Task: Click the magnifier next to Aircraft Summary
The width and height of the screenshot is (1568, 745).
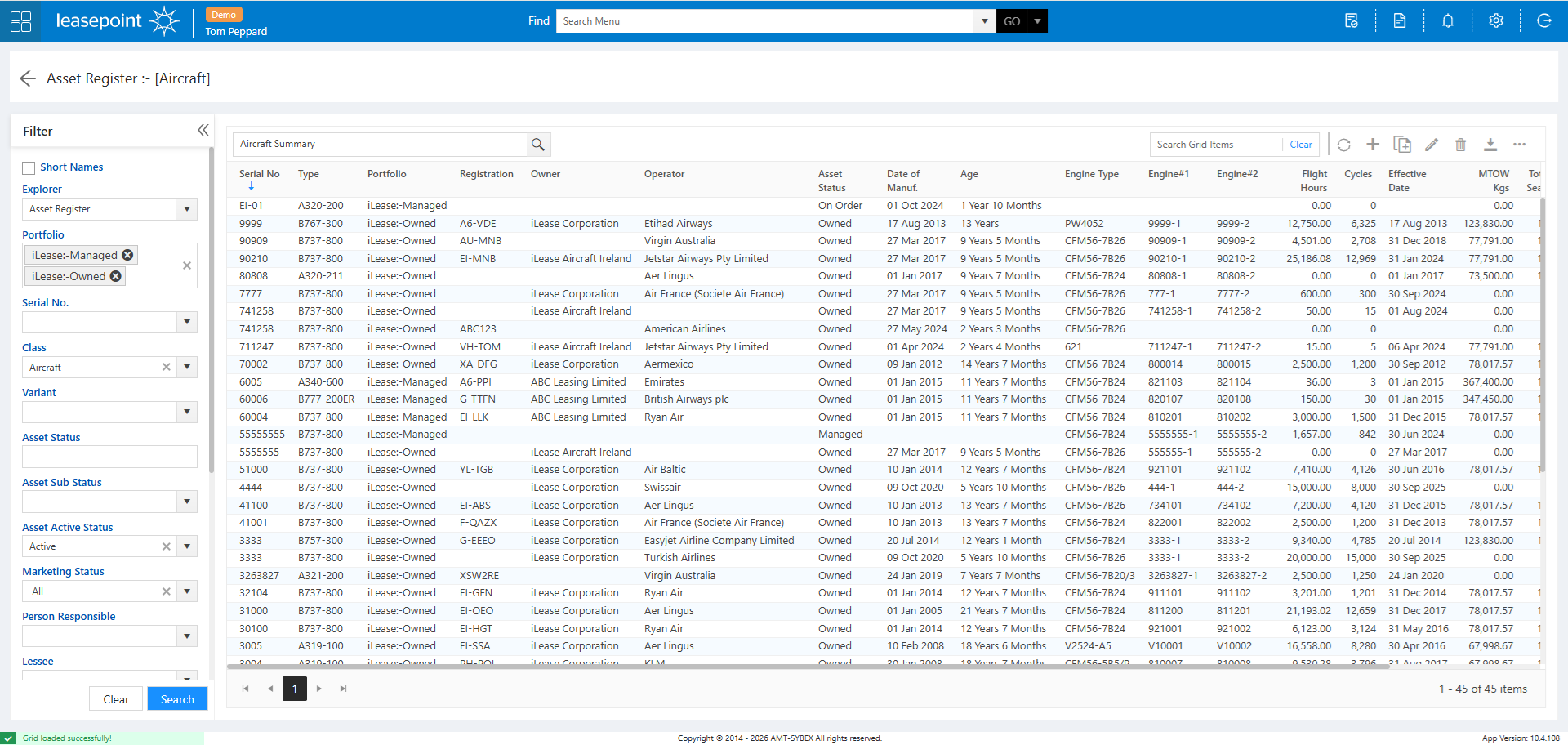Action: (538, 145)
